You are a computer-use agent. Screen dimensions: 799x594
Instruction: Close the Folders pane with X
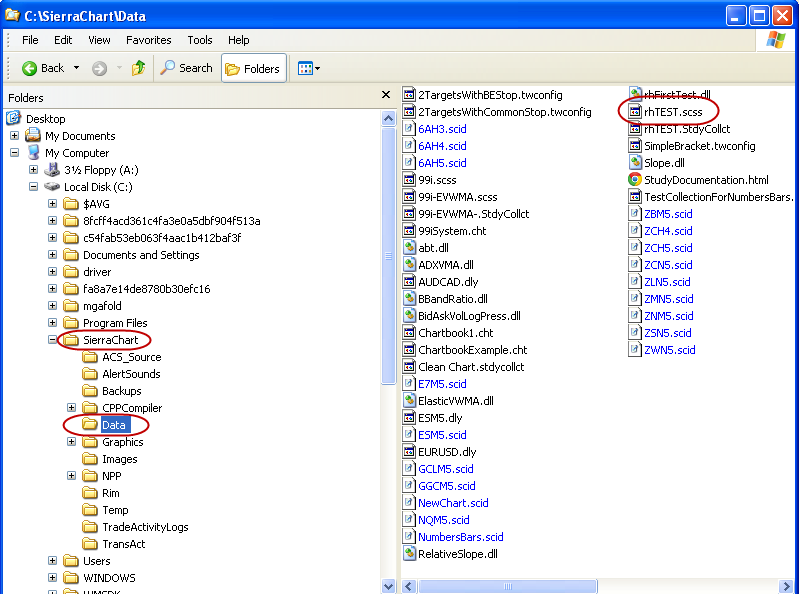(x=386, y=95)
